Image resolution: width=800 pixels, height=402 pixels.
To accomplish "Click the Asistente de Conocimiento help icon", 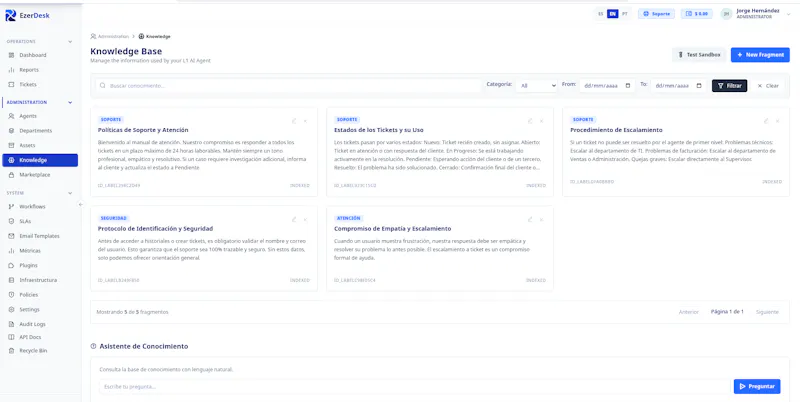I will (93, 346).
